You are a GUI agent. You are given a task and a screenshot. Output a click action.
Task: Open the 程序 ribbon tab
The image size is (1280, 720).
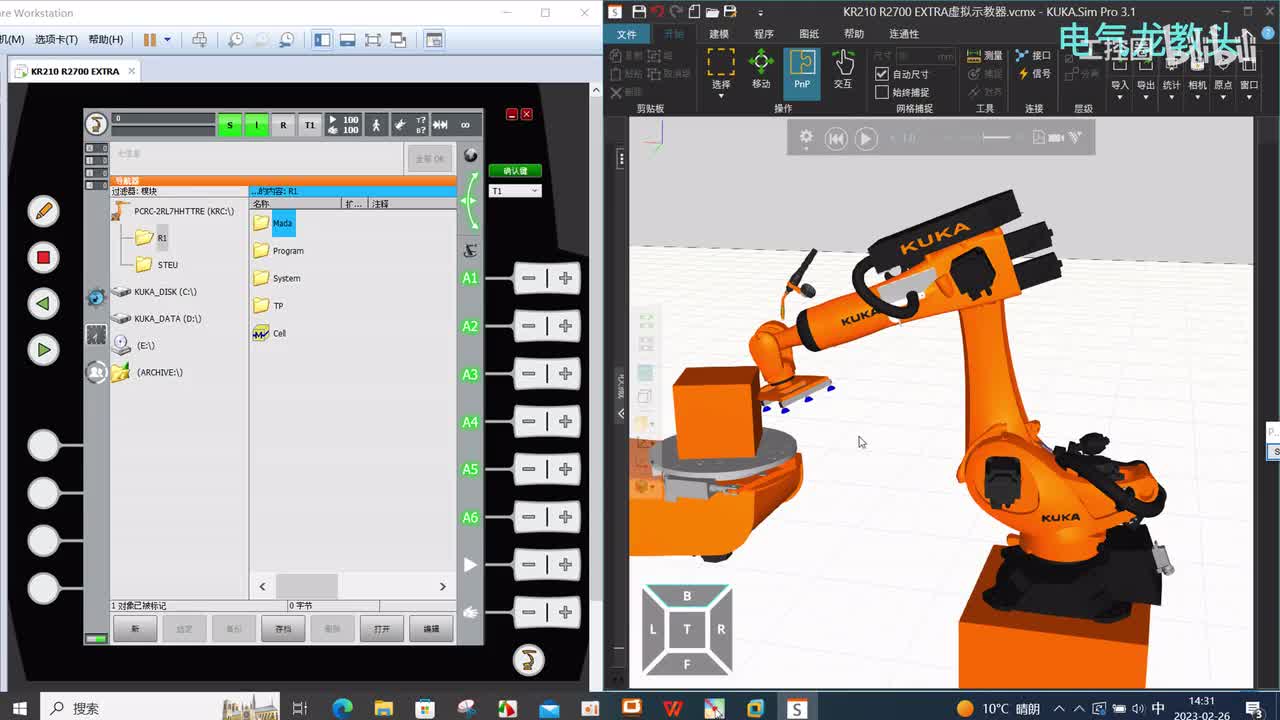(764, 34)
